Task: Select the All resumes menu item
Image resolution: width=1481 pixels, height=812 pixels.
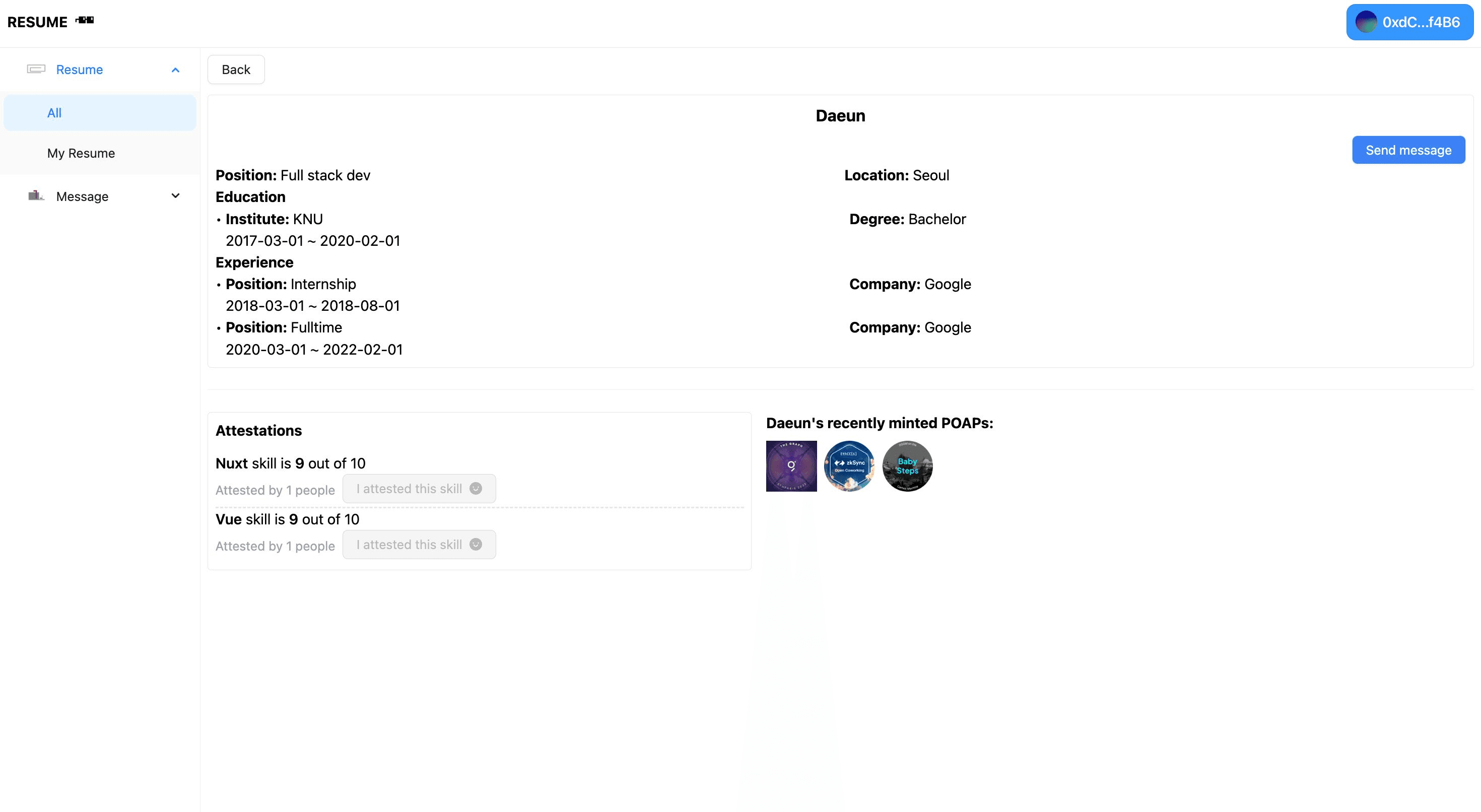Action: [54, 113]
